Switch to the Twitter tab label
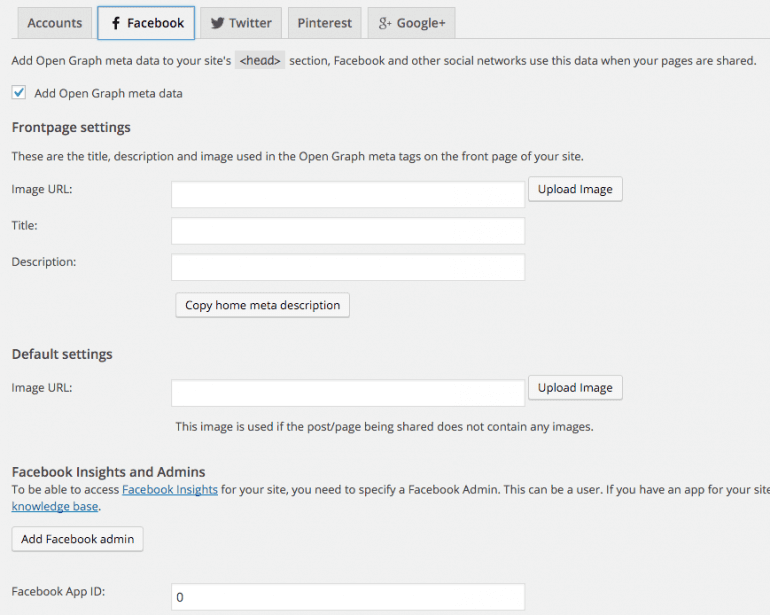 point(250,23)
